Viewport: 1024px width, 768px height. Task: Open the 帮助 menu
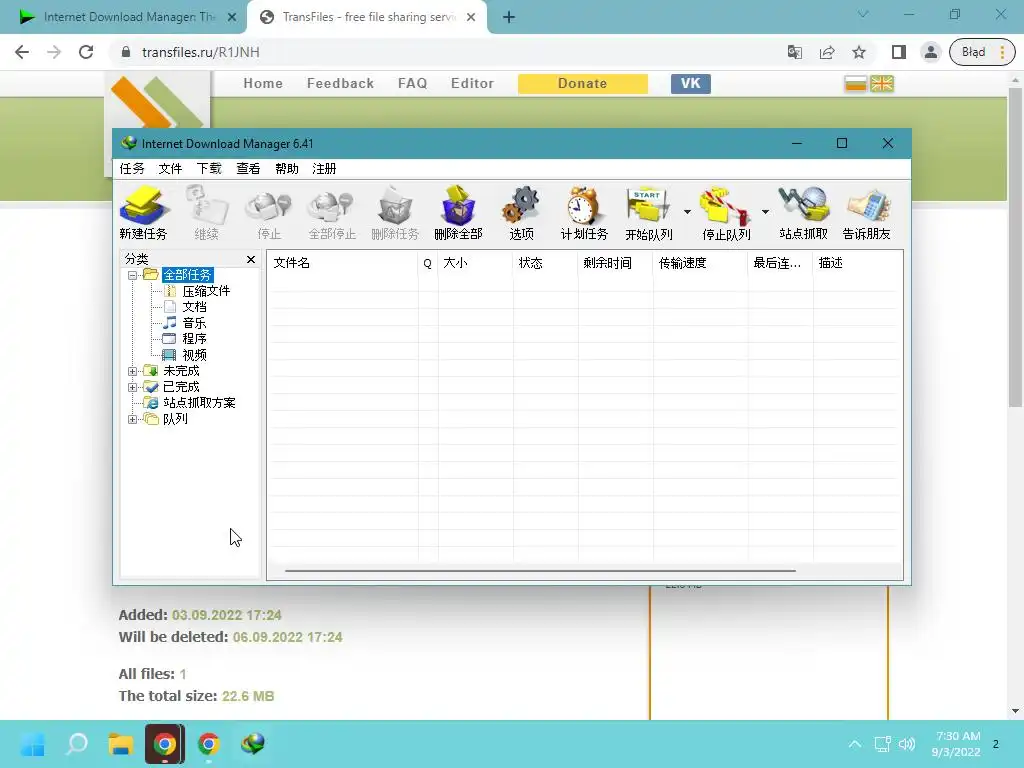pyautogui.click(x=287, y=168)
